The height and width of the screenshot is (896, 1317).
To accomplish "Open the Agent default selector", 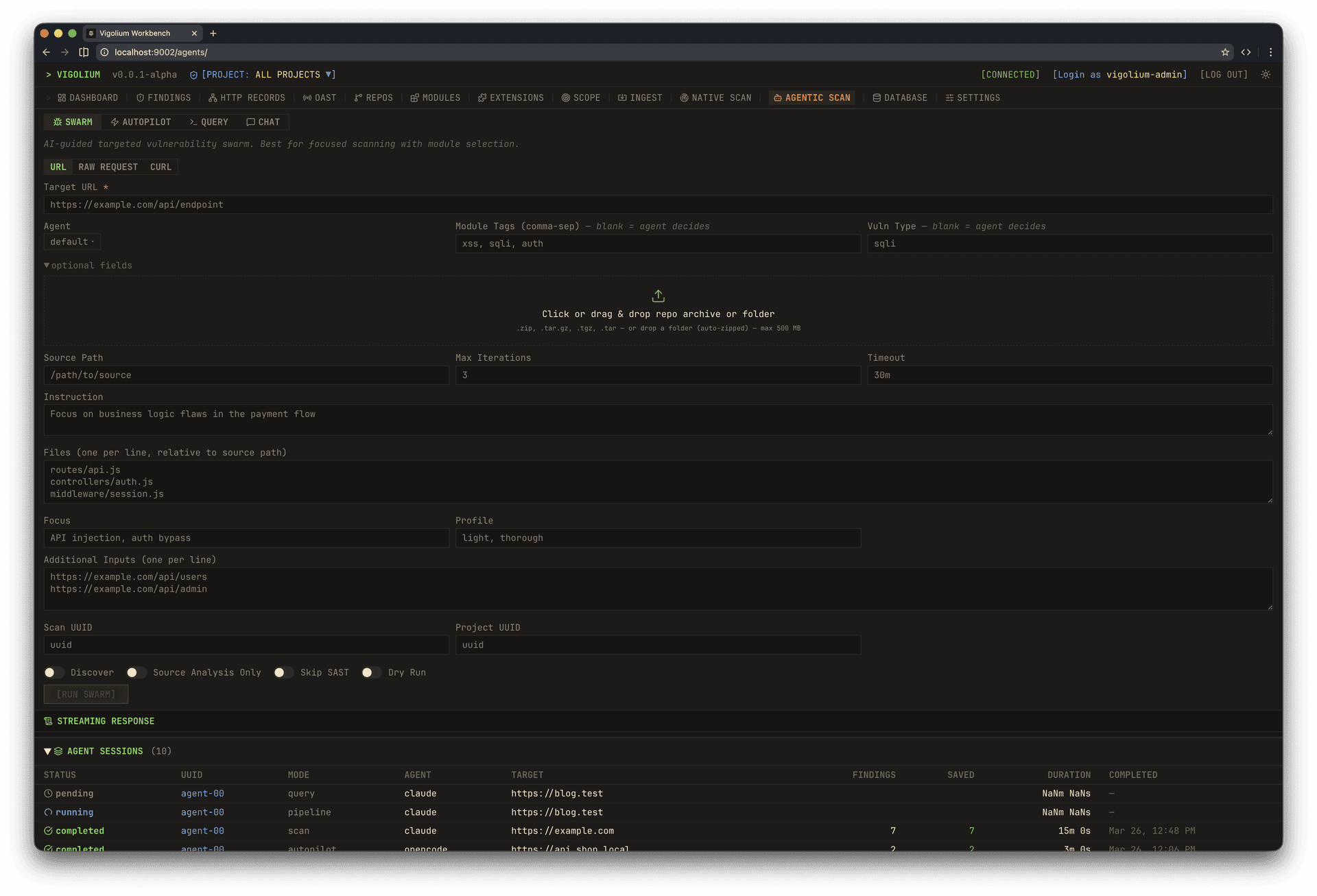I will tap(72, 241).
